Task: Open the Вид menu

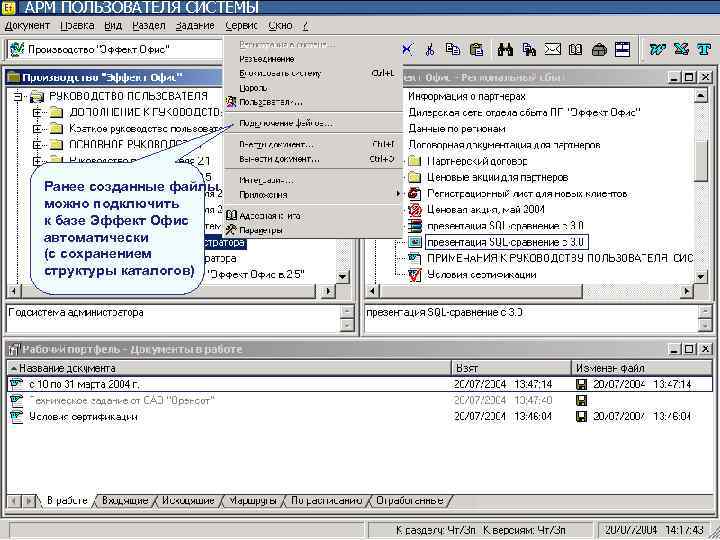Action: tap(113, 26)
